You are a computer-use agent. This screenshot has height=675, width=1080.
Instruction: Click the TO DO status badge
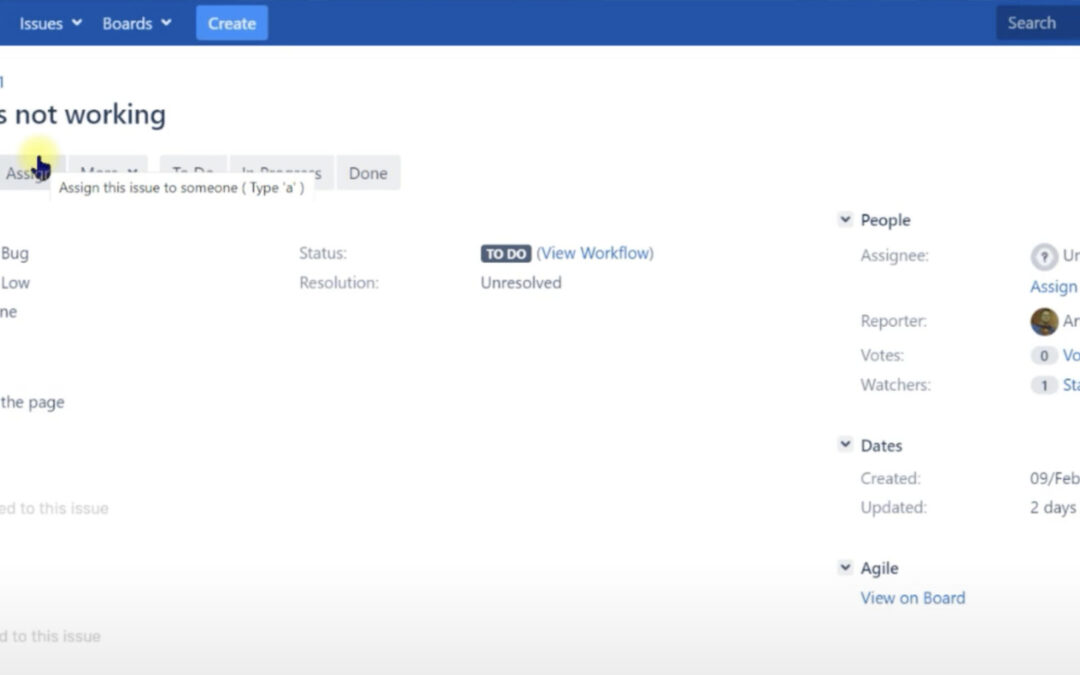[x=506, y=254]
